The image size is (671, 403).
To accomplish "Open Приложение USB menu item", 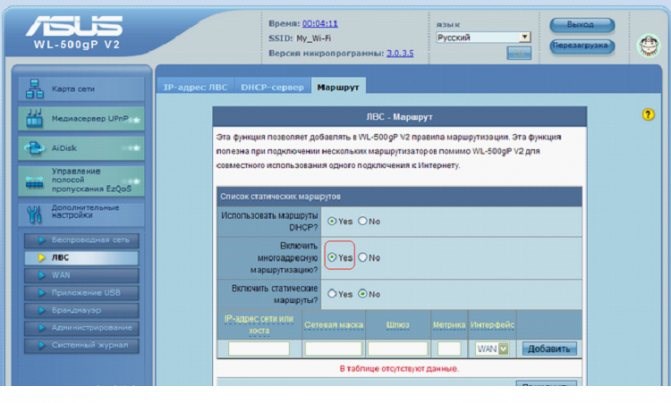I will [81, 293].
